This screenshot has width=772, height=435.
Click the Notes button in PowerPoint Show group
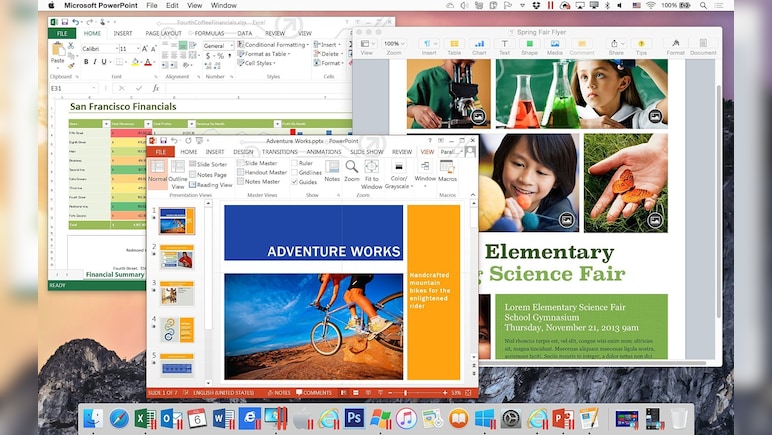[332, 171]
